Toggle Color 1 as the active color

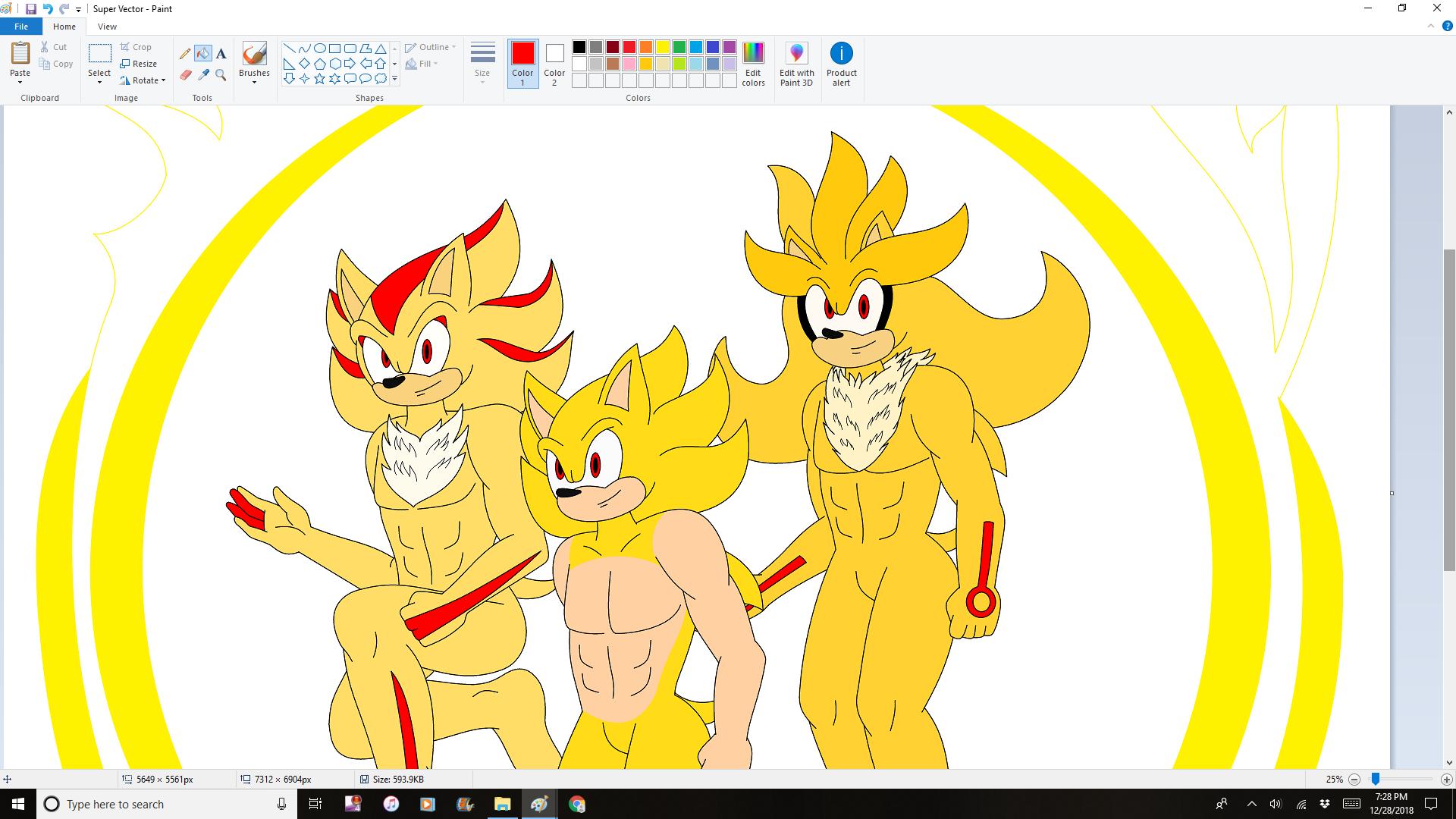(x=522, y=64)
